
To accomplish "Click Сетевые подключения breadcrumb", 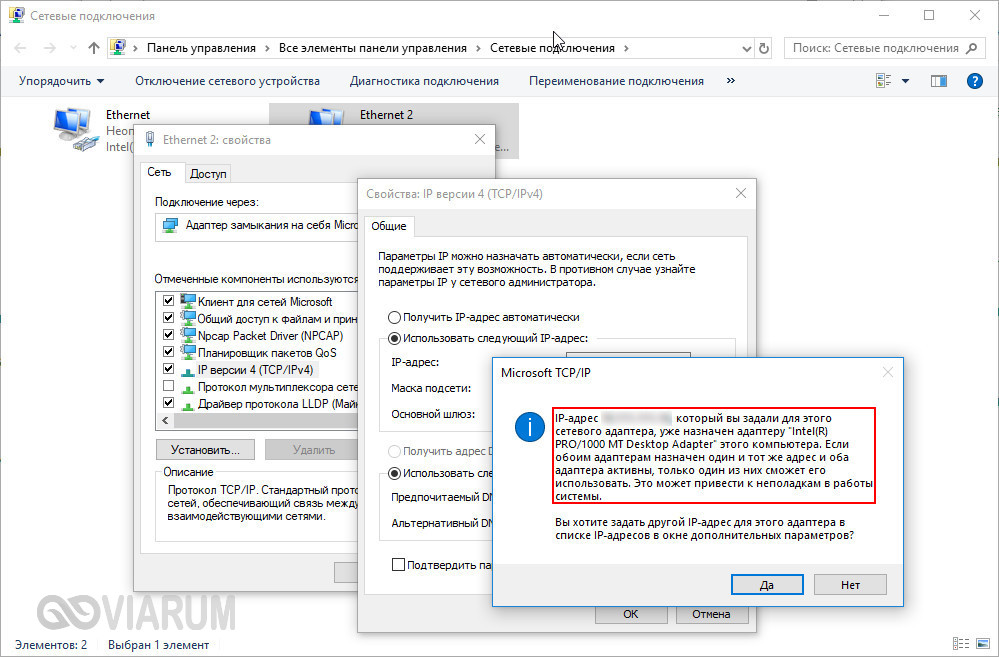I will click(552, 48).
